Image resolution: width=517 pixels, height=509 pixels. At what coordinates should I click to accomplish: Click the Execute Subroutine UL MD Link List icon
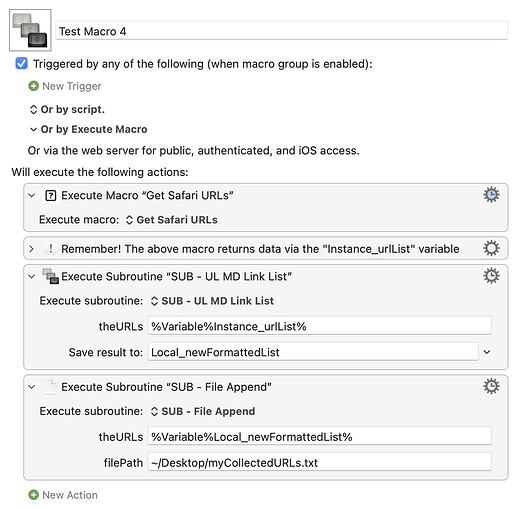tap(50, 276)
